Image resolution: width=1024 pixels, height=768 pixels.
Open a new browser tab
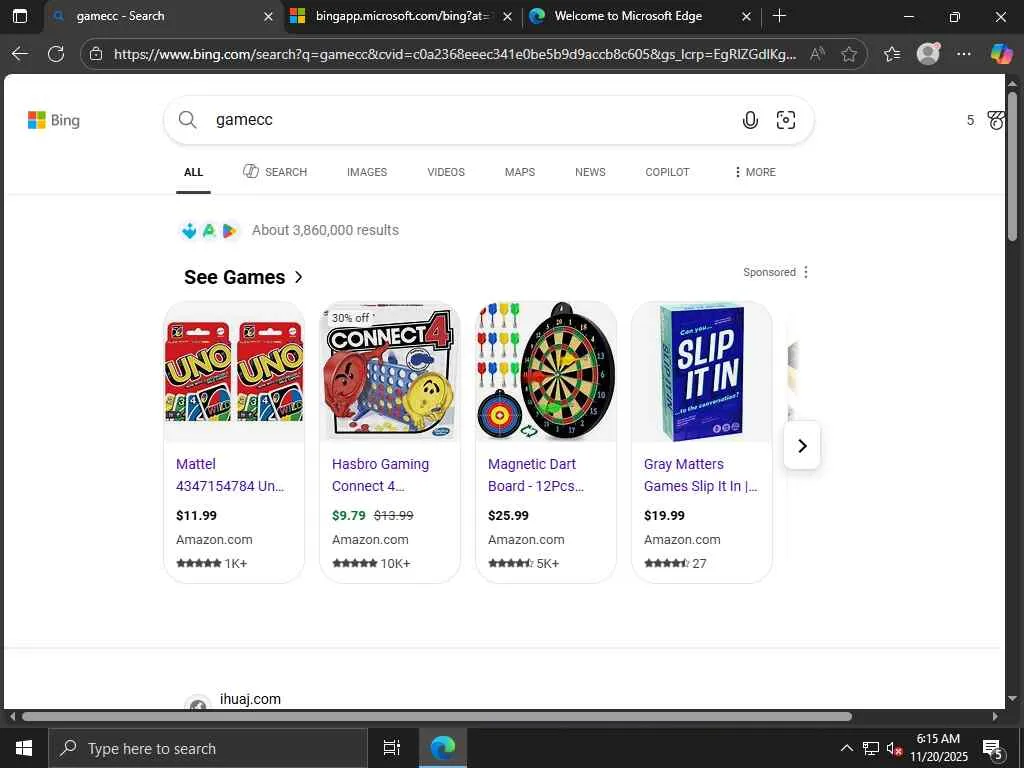(779, 16)
